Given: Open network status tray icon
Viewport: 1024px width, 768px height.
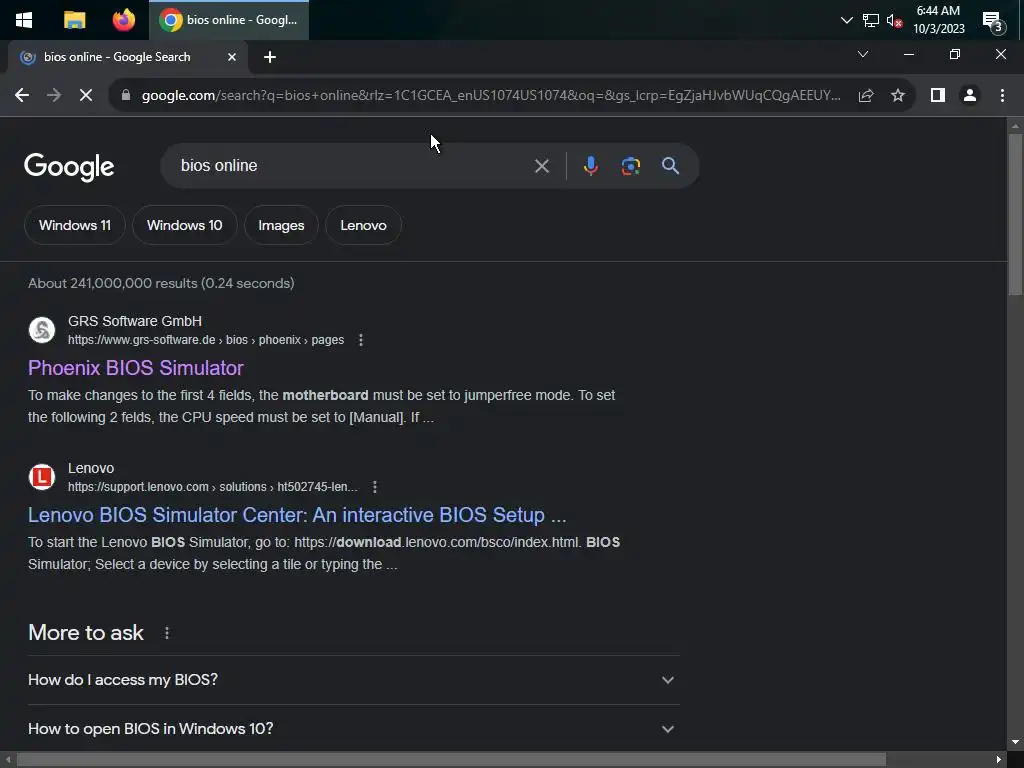Looking at the screenshot, I should tap(871, 20).
